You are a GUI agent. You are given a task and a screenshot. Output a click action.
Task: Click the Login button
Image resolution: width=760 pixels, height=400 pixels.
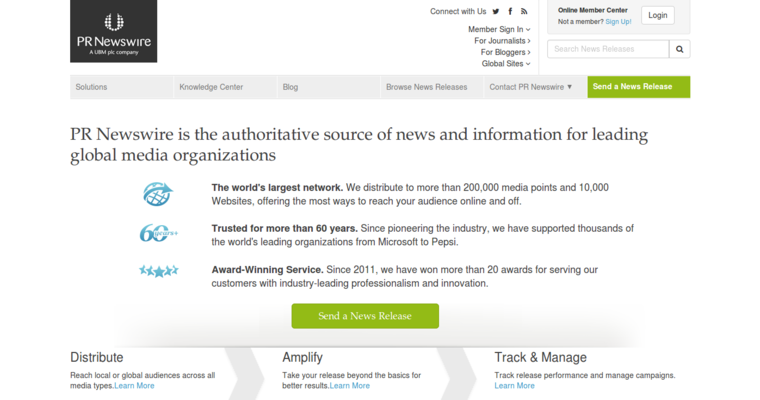click(658, 16)
